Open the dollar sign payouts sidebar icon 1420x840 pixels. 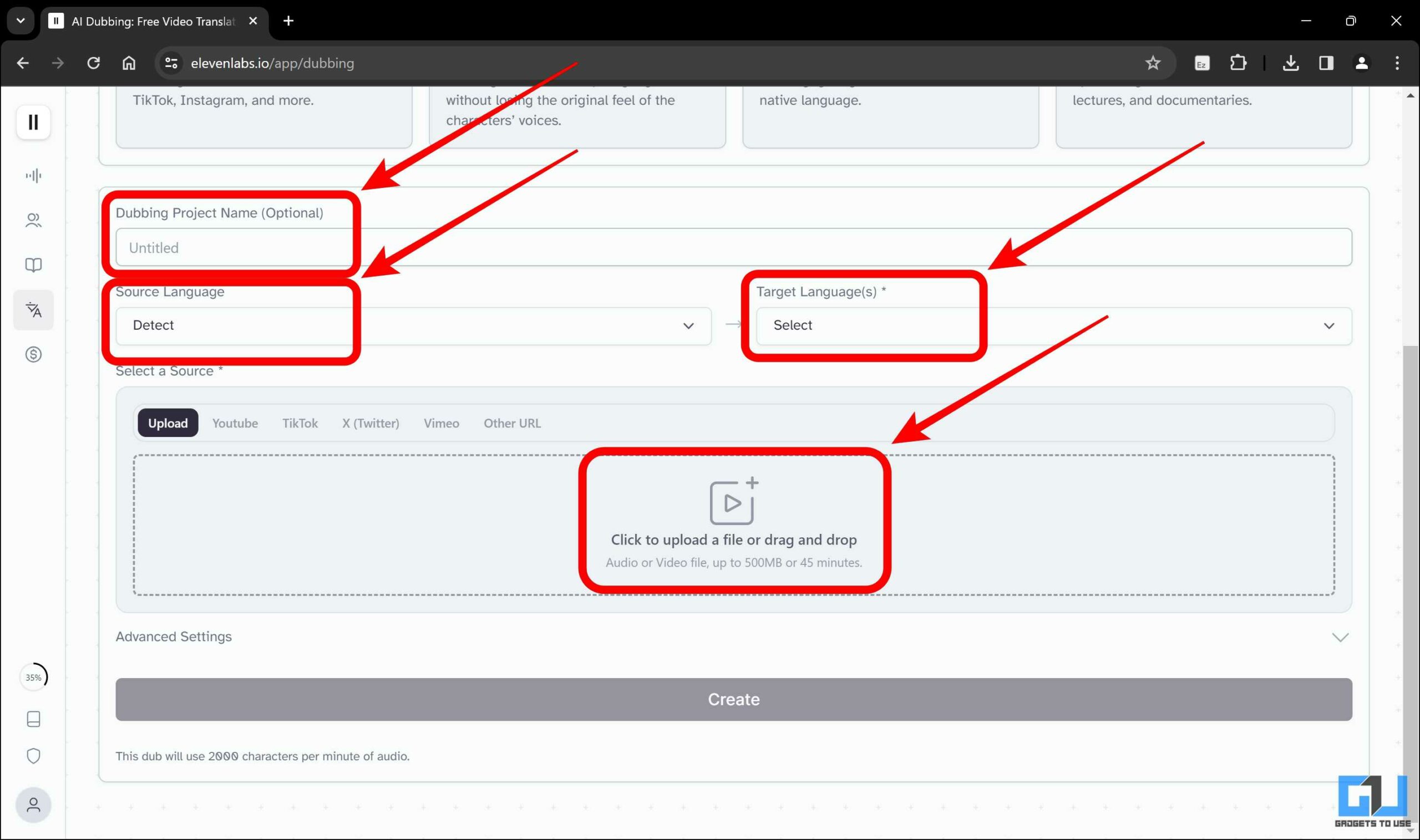click(x=33, y=354)
